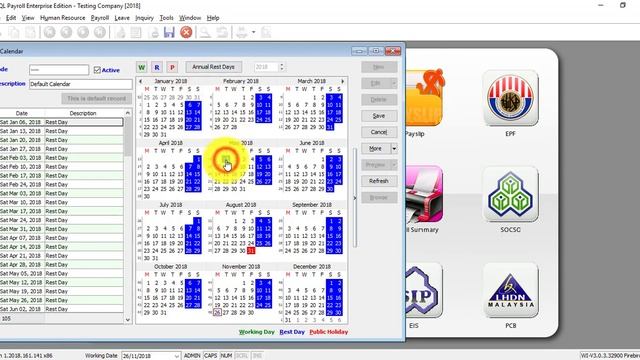The image size is (640, 360).
Task: Click the Save button in Calendar dialog
Action: pos(379,116)
